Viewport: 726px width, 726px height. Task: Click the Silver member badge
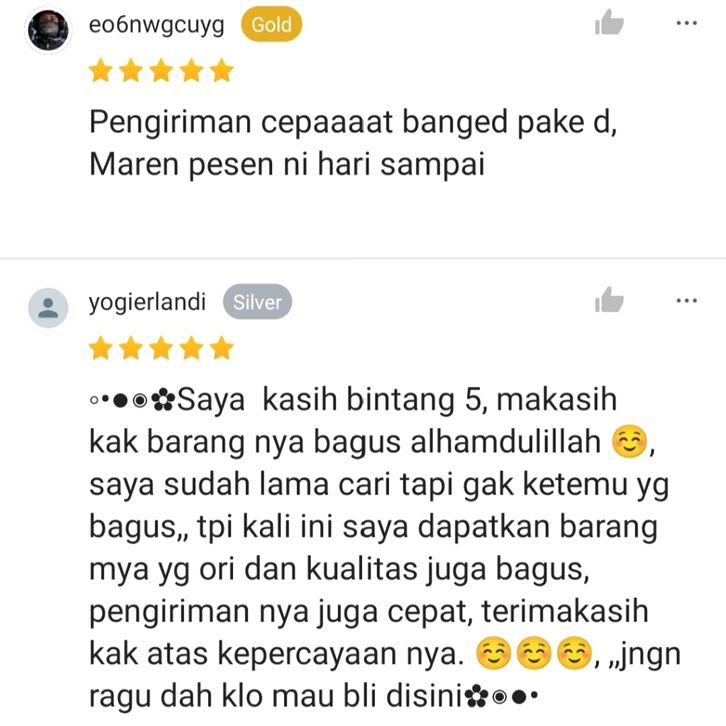click(257, 302)
